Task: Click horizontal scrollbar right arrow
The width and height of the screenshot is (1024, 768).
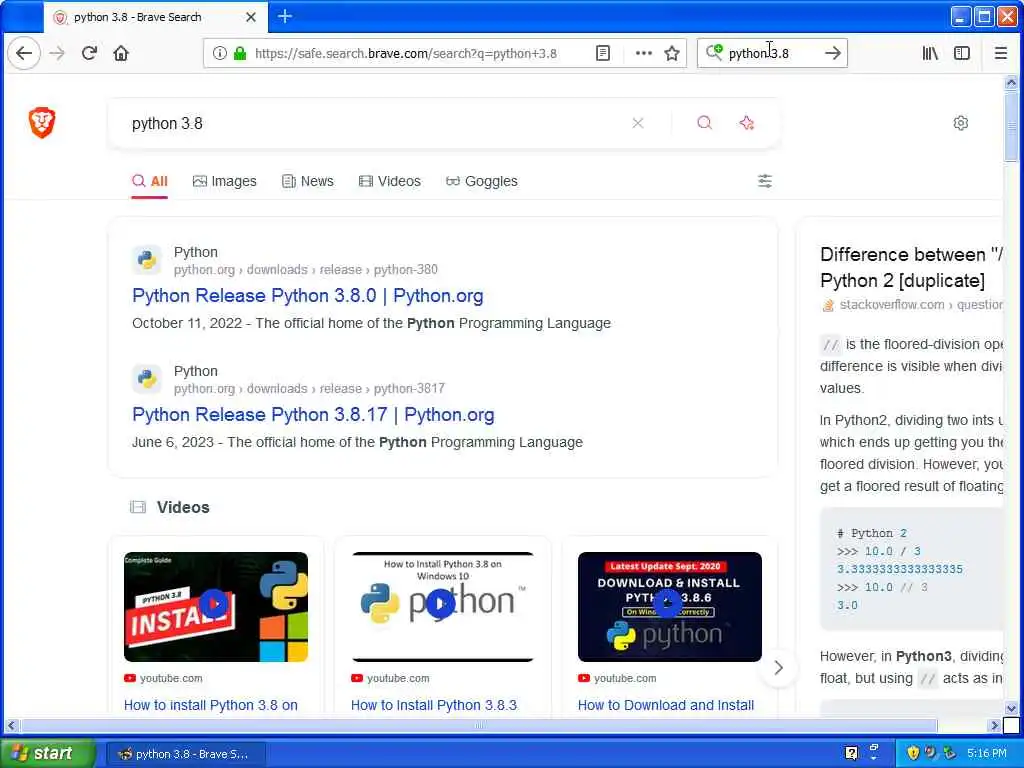Action: point(994,726)
